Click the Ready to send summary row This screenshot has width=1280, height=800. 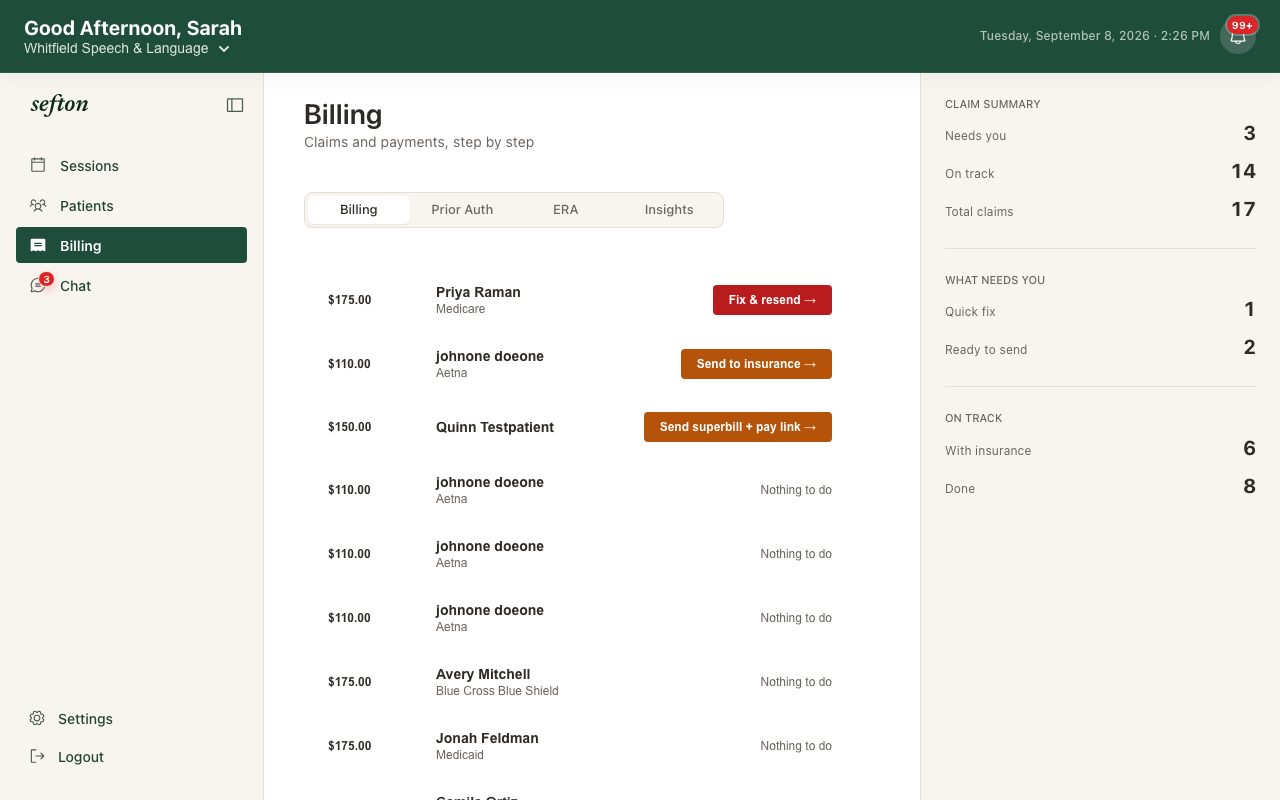pyautogui.click(x=1100, y=349)
